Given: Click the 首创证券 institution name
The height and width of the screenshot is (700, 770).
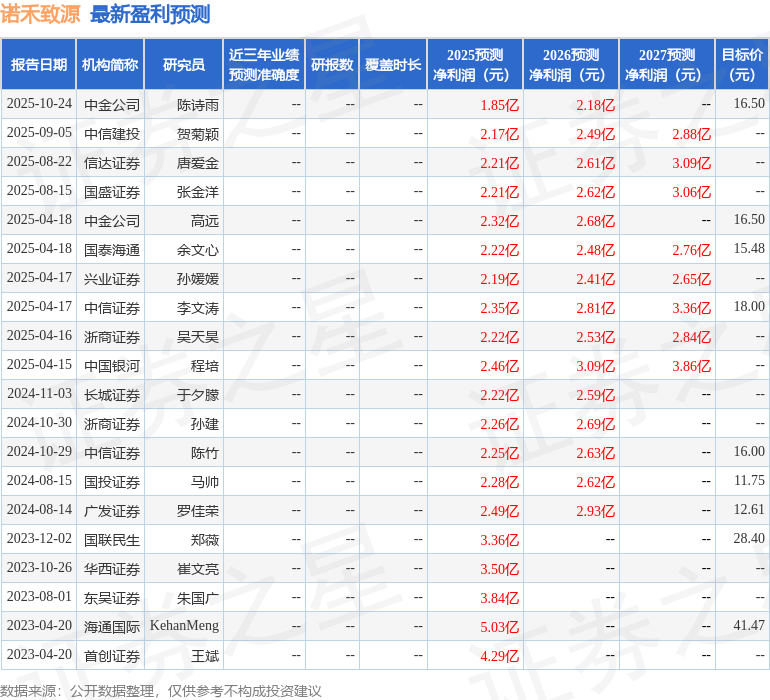Looking at the screenshot, I should pyautogui.click(x=112, y=656).
